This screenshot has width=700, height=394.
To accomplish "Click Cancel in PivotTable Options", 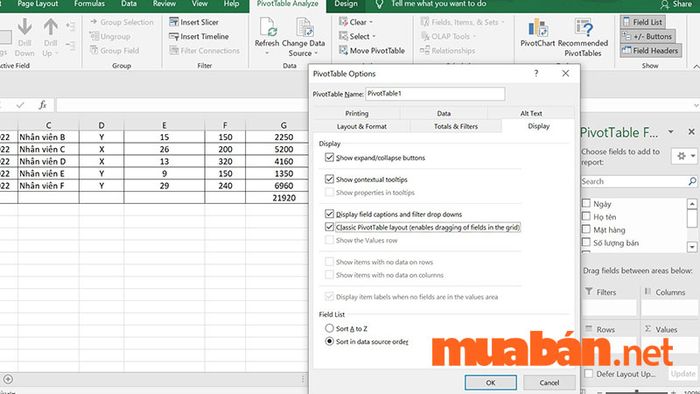I will pos(549,382).
